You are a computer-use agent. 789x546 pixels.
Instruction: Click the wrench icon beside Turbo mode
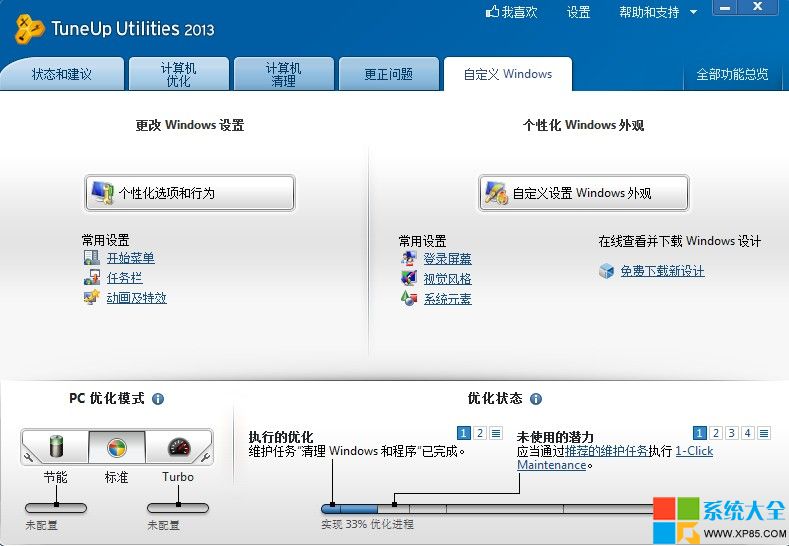205,457
